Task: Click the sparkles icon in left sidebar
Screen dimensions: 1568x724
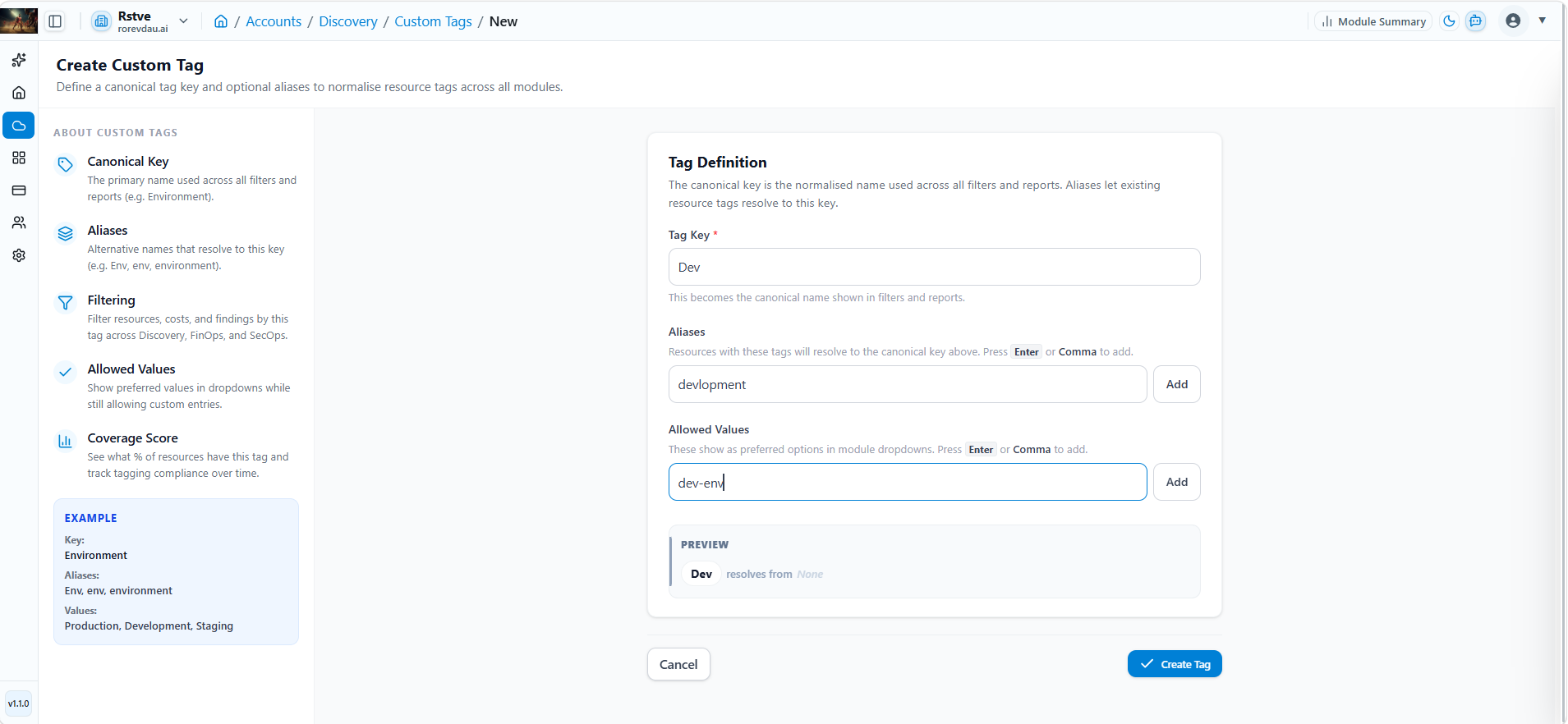Action: click(19, 60)
